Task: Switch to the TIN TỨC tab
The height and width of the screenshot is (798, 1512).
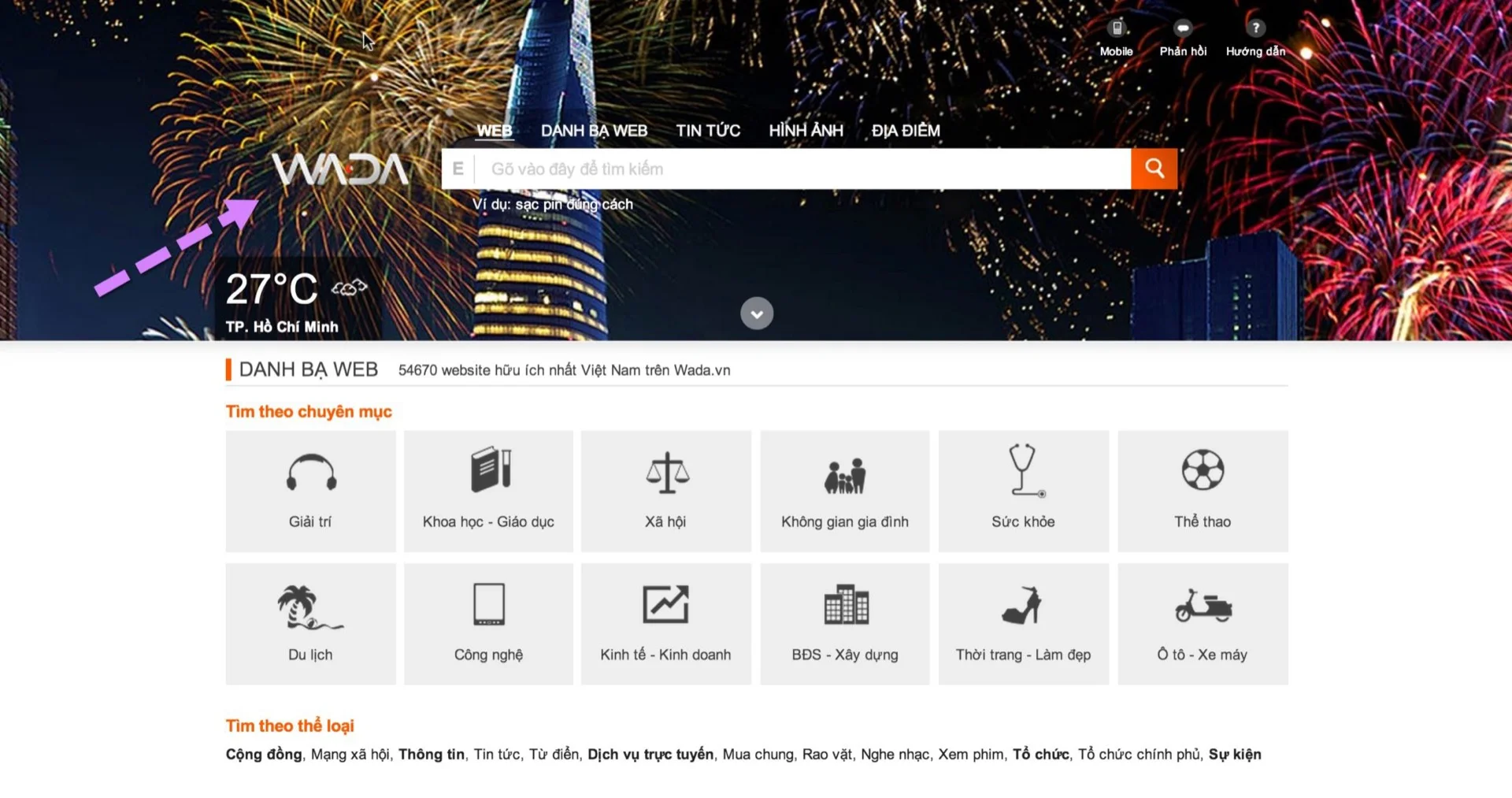Action: click(x=707, y=131)
